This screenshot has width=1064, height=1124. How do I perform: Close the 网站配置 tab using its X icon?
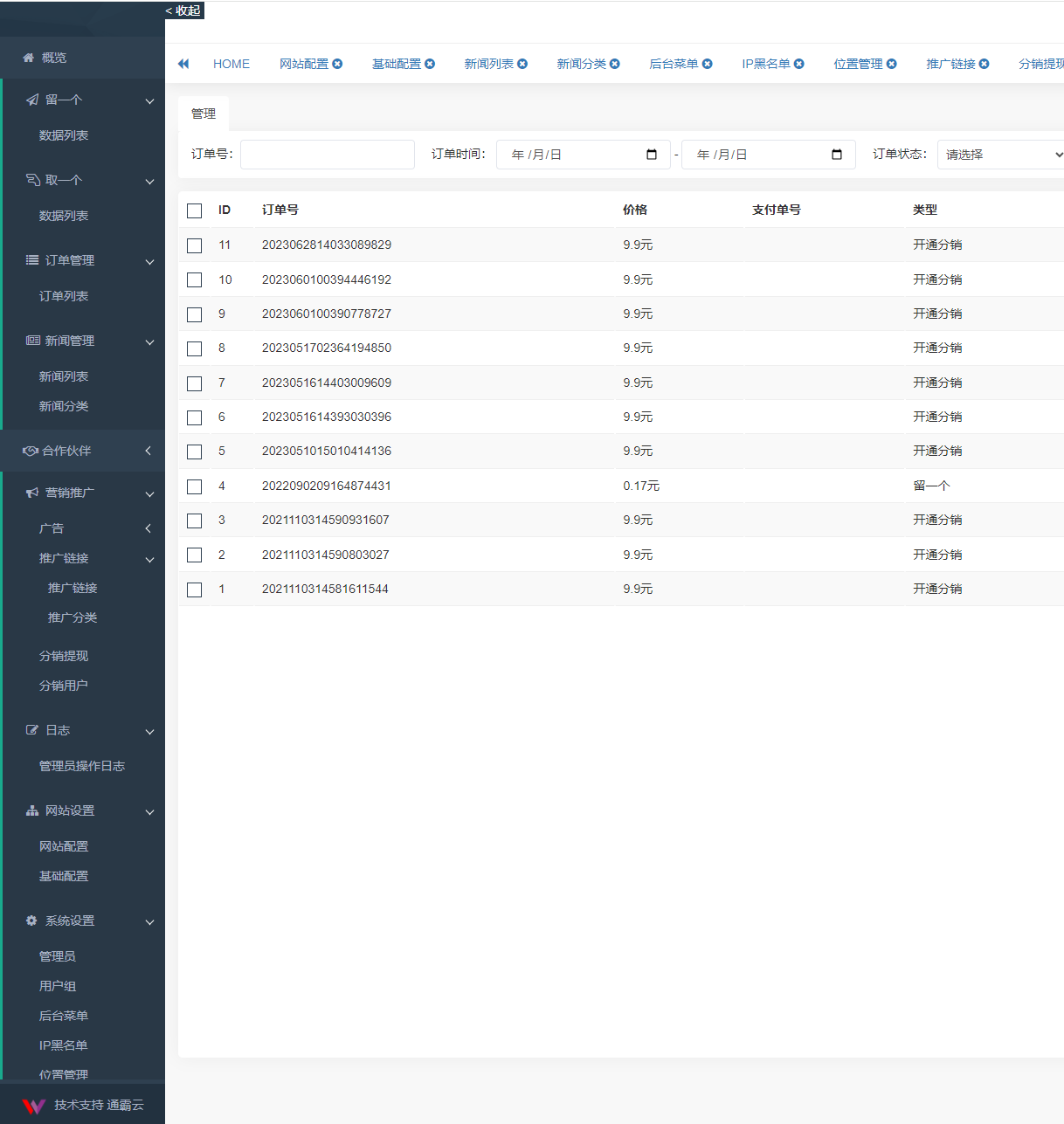337,64
